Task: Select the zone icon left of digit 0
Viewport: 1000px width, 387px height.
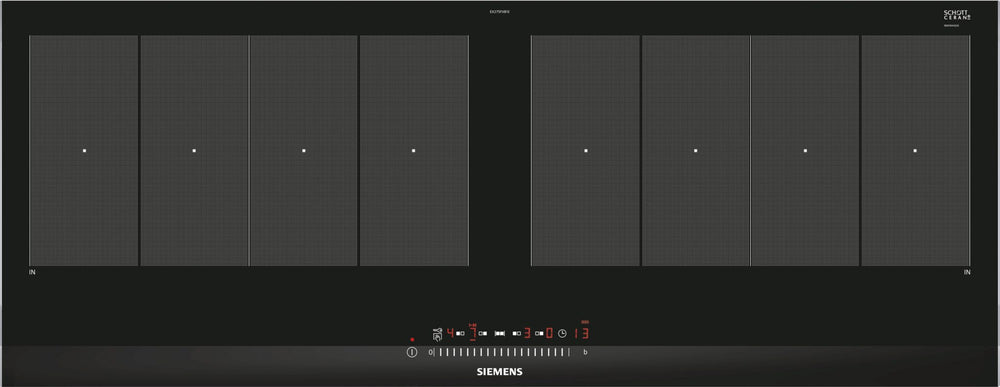Action: click(540, 333)
